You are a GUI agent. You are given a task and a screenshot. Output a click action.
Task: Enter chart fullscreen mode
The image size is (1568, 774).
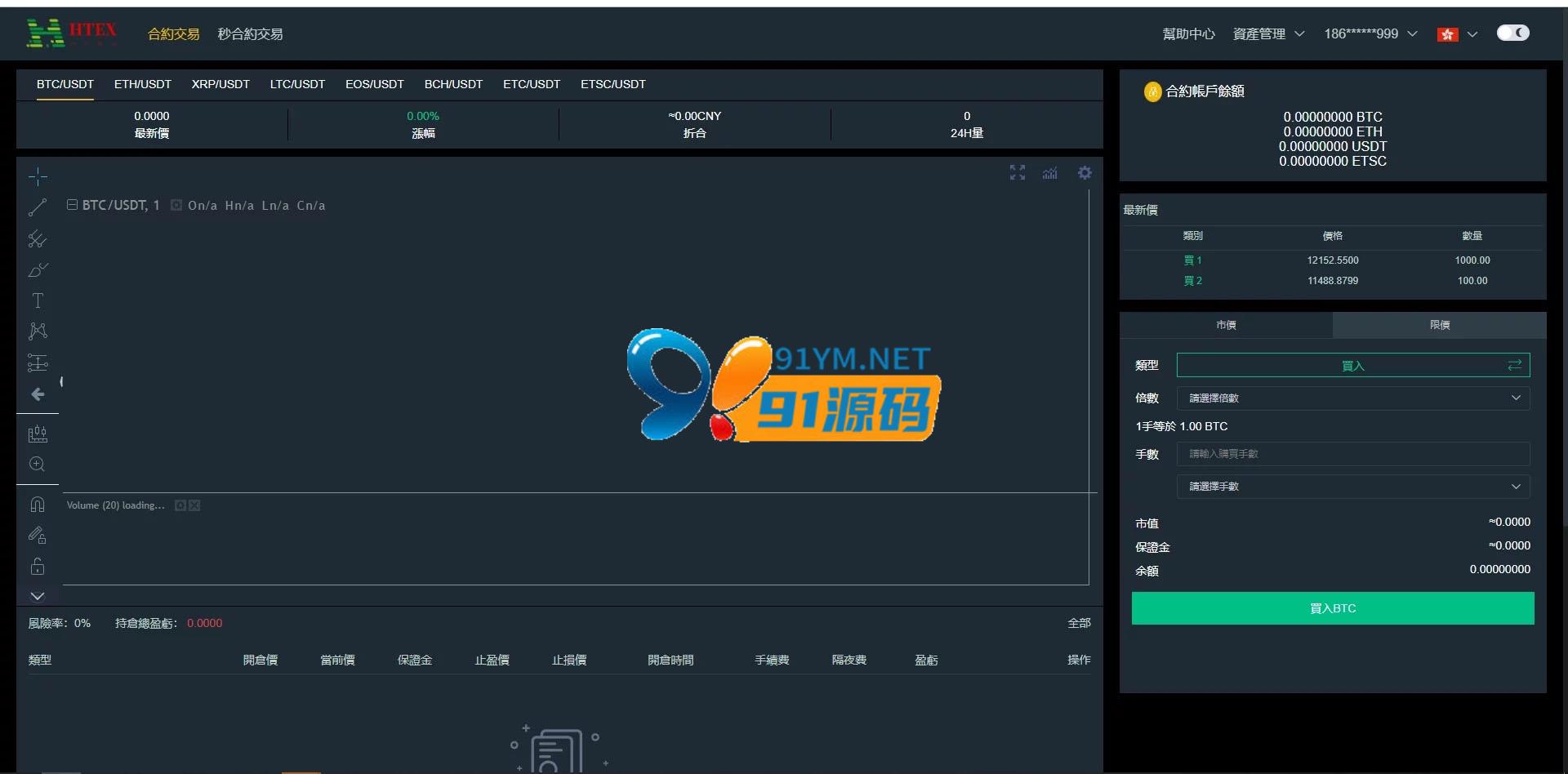(x=1018, y=173)
